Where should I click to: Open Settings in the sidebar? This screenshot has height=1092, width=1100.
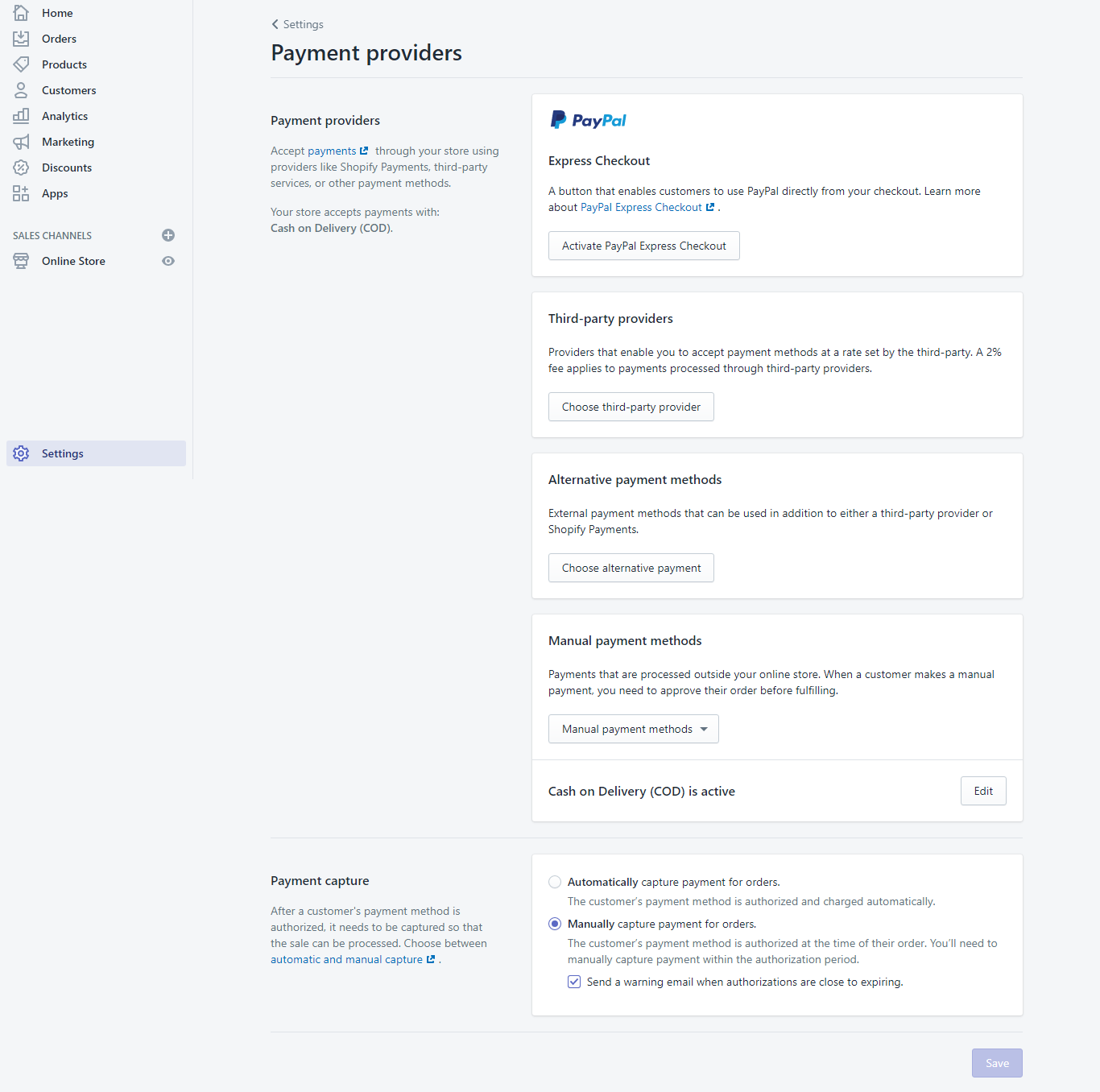point(63,453)
